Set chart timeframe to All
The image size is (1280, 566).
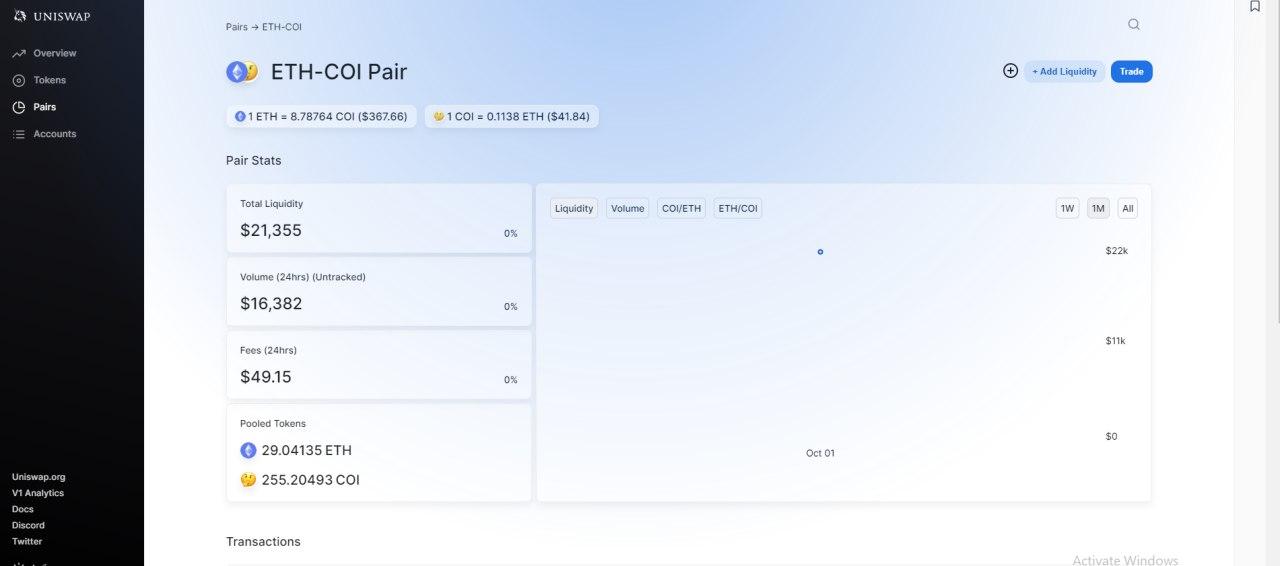[x=1127, y=208]
